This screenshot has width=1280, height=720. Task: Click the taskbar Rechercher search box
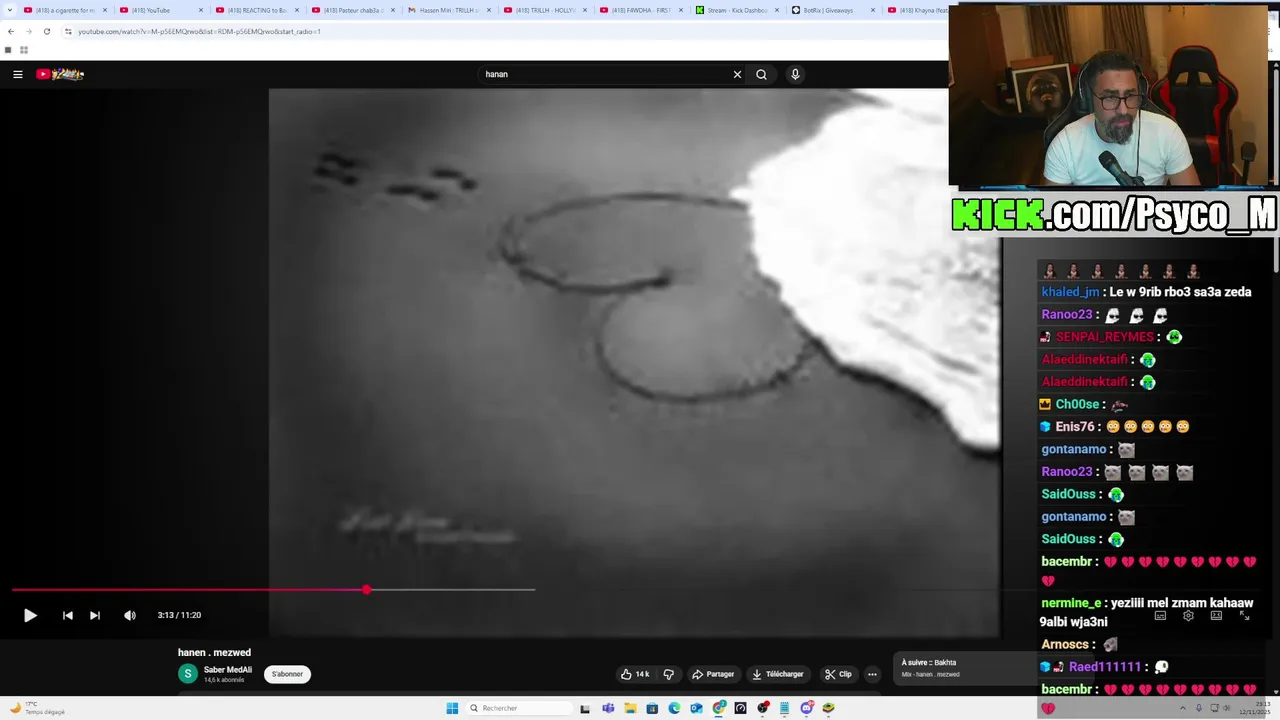click(x=518, y=708)
